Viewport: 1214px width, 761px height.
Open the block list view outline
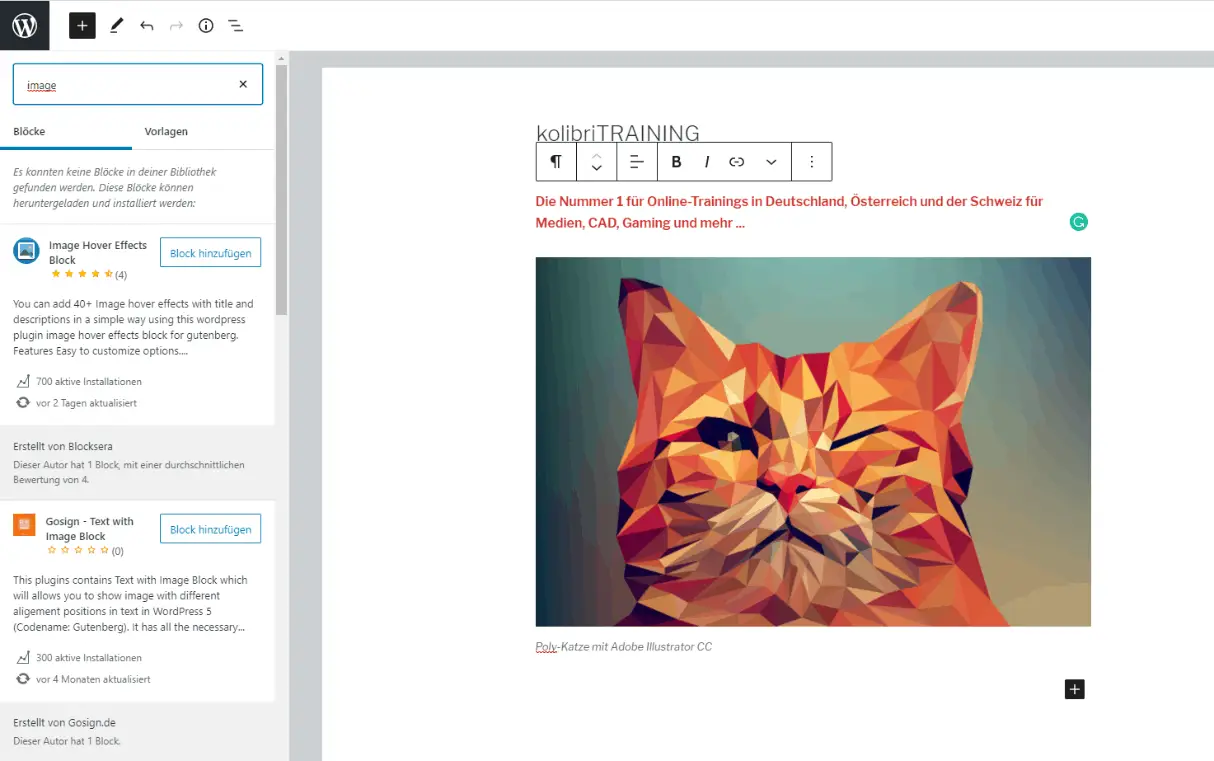(236, 25)
